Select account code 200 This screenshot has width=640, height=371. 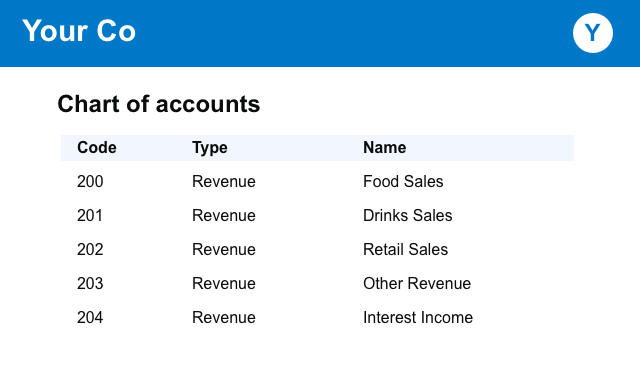pos(90,182)
